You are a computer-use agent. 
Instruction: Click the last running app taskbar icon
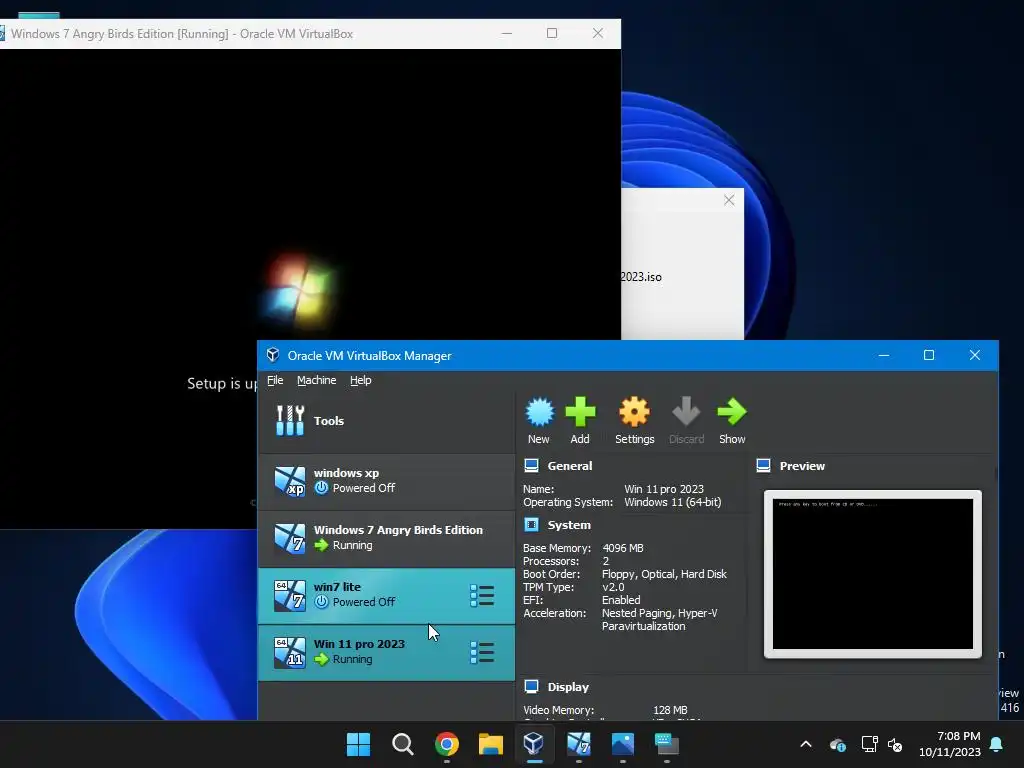click(667, 744)
